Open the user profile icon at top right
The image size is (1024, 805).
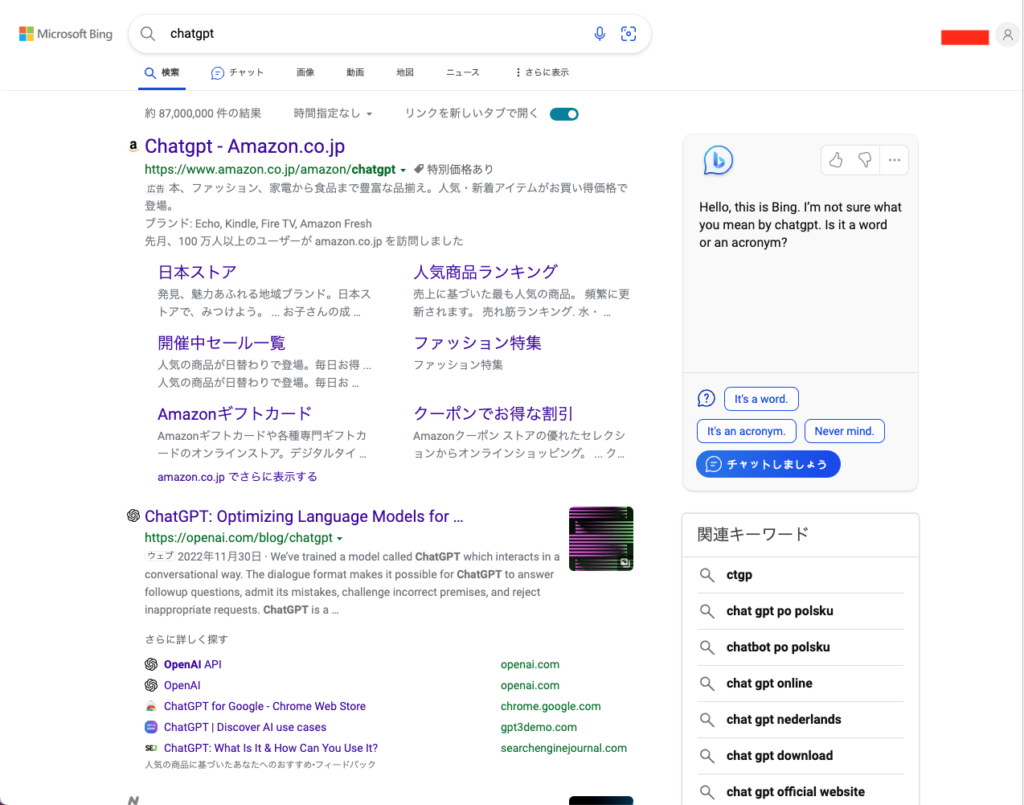(1007, 33)
